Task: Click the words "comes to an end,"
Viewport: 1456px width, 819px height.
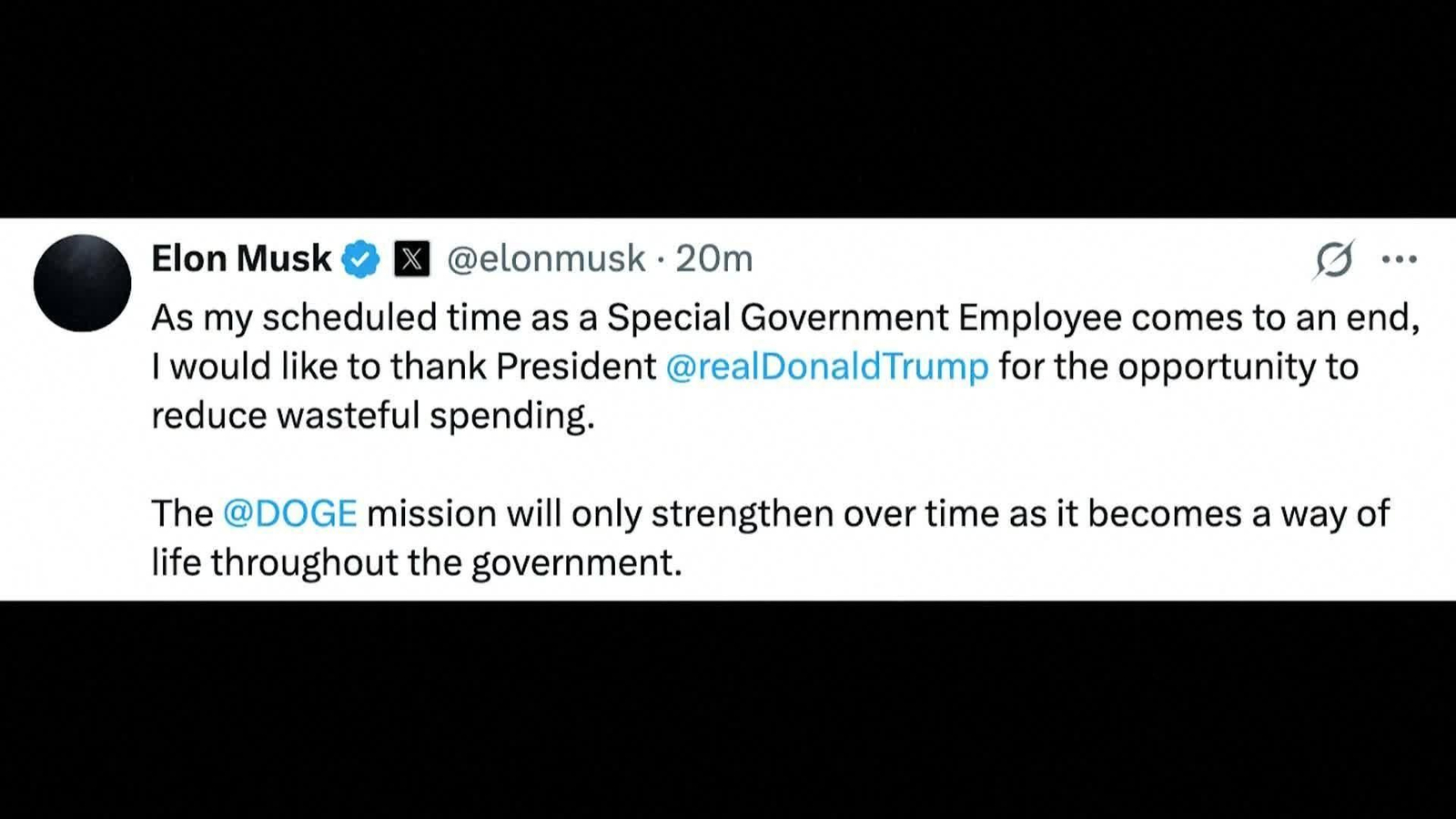Action: click(1276, 318)
